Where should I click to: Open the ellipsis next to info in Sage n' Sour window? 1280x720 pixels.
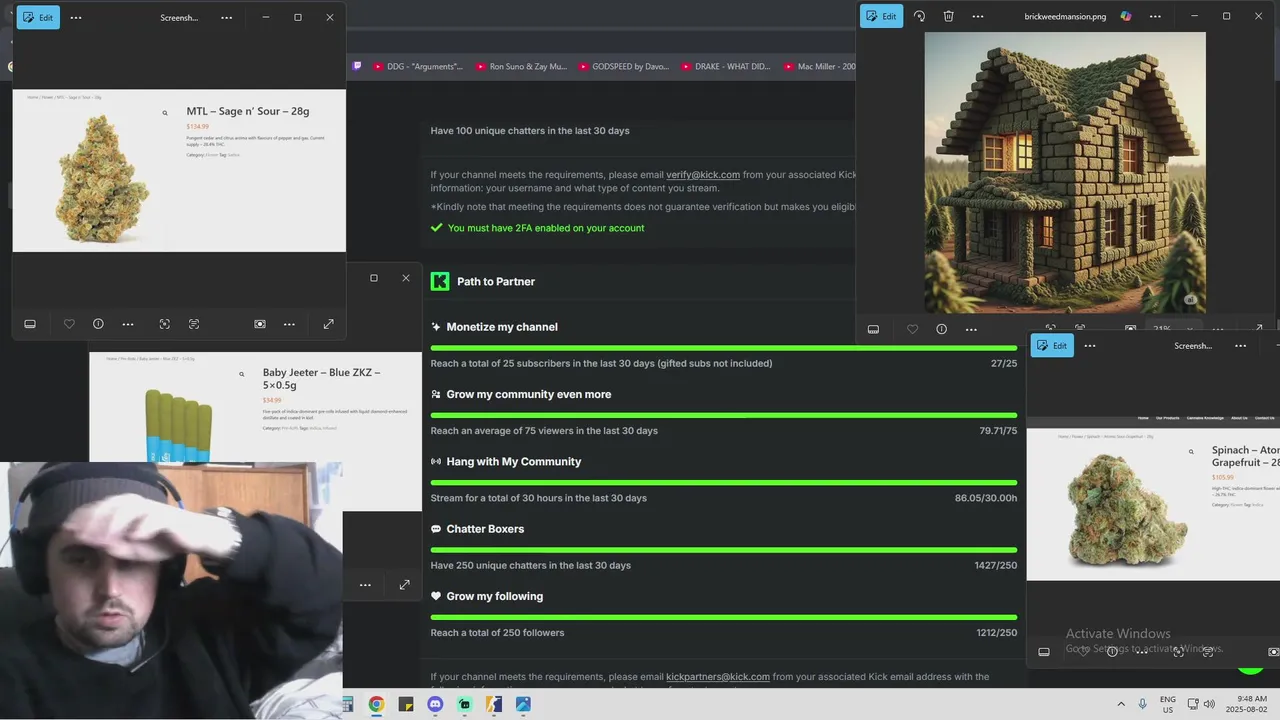(128, 324)
